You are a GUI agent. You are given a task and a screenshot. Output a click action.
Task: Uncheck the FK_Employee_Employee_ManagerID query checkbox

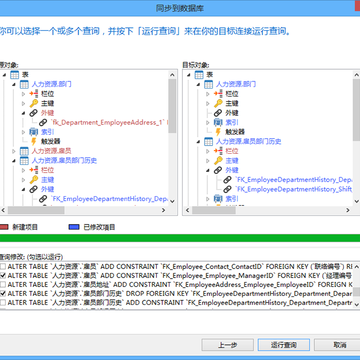coord(3,276)
